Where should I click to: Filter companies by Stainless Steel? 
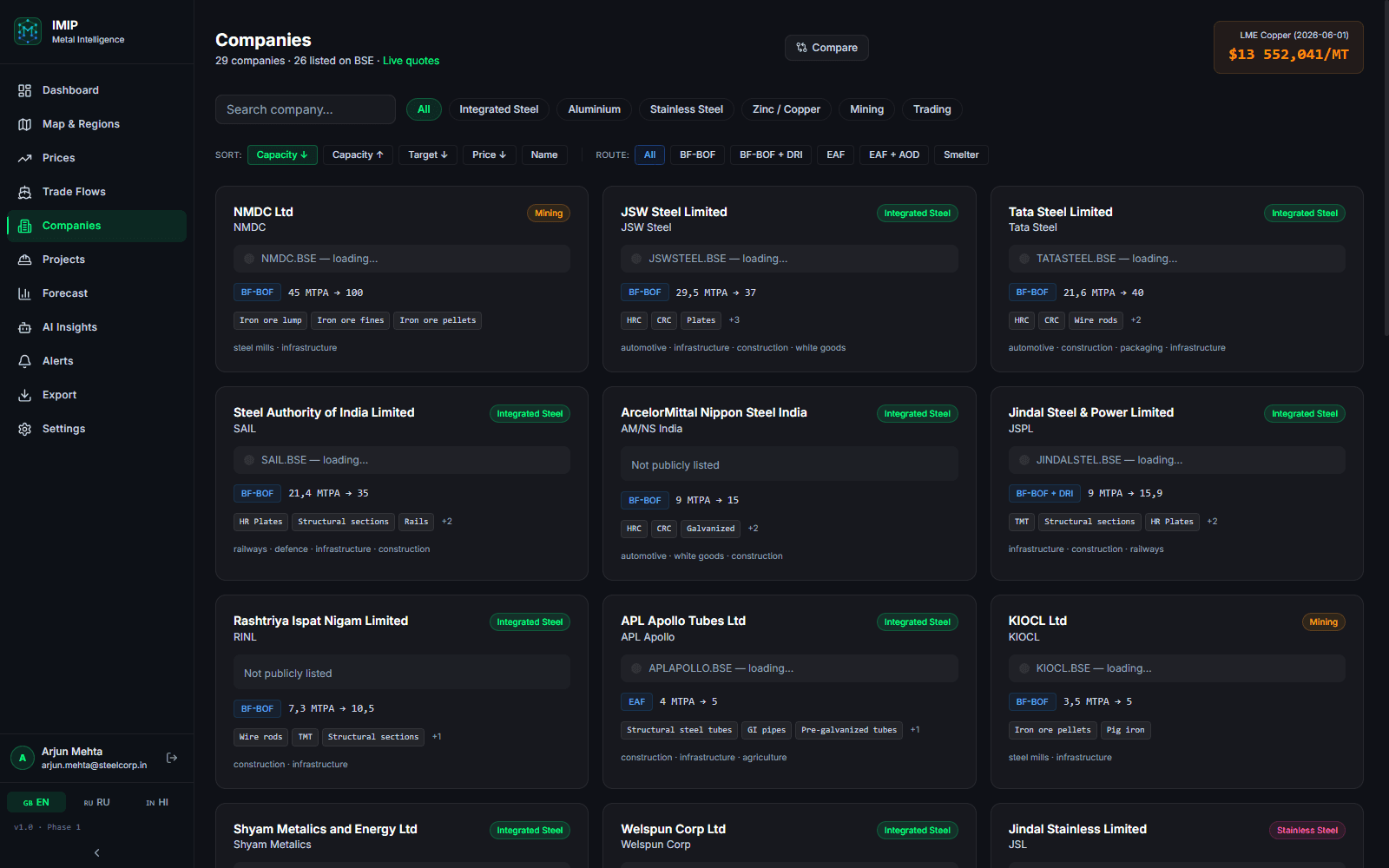(x=687, y=109)
